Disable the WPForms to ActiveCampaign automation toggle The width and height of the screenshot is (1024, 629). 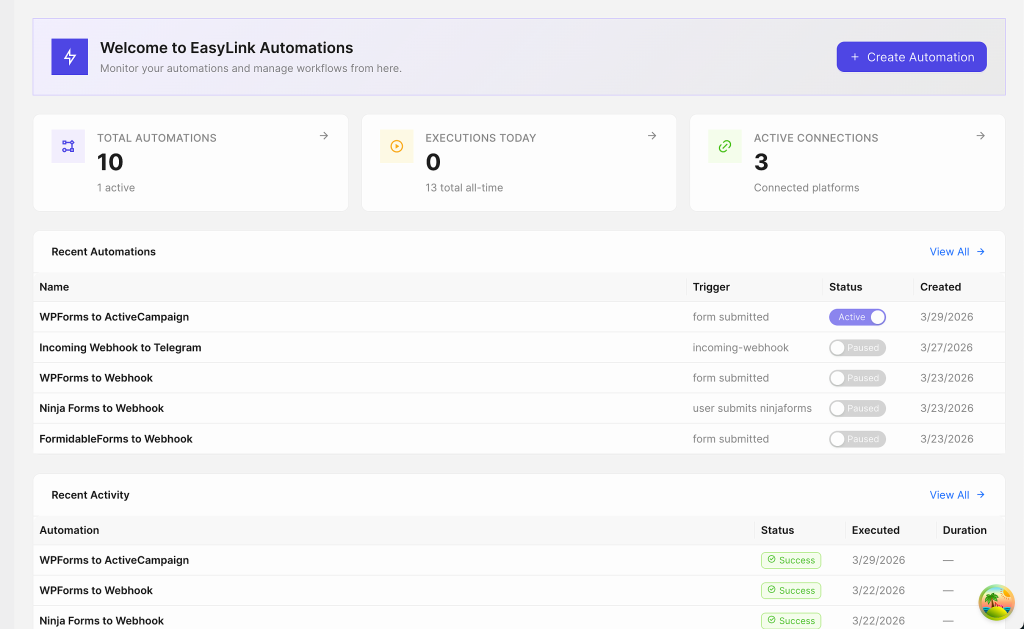coord(857,317)
